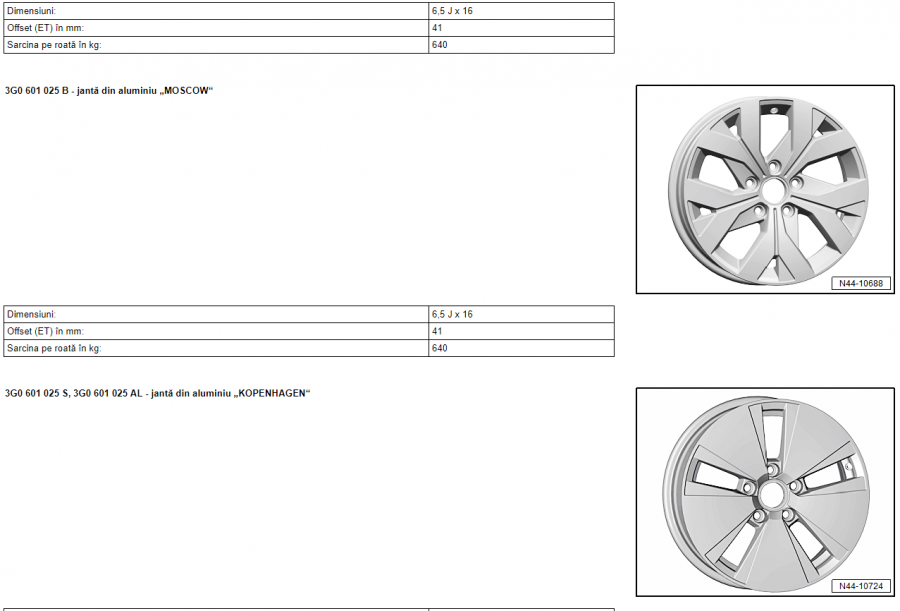
Task: Click the center hub of the KOPENHAGEN wheel
Action: tap(770, 495)
